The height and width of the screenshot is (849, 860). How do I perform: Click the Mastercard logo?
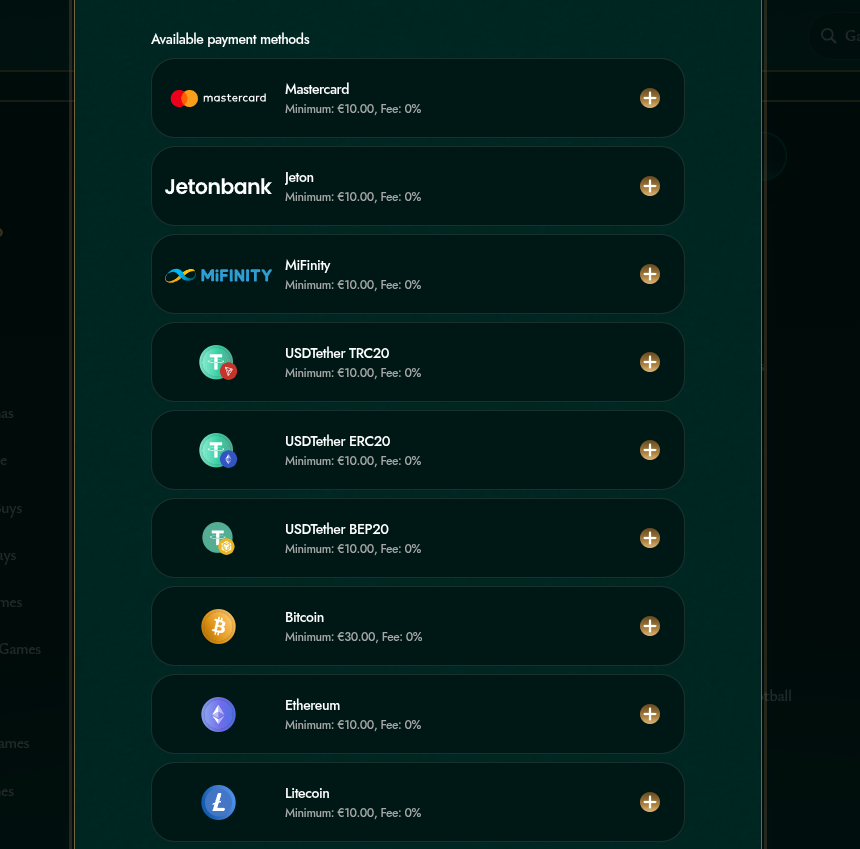(218, 98)
